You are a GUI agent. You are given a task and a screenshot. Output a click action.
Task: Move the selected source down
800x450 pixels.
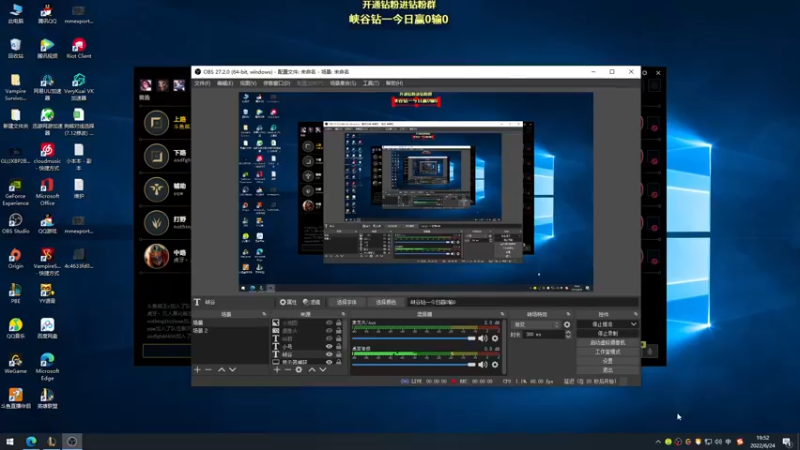click(x=322, y=369)
